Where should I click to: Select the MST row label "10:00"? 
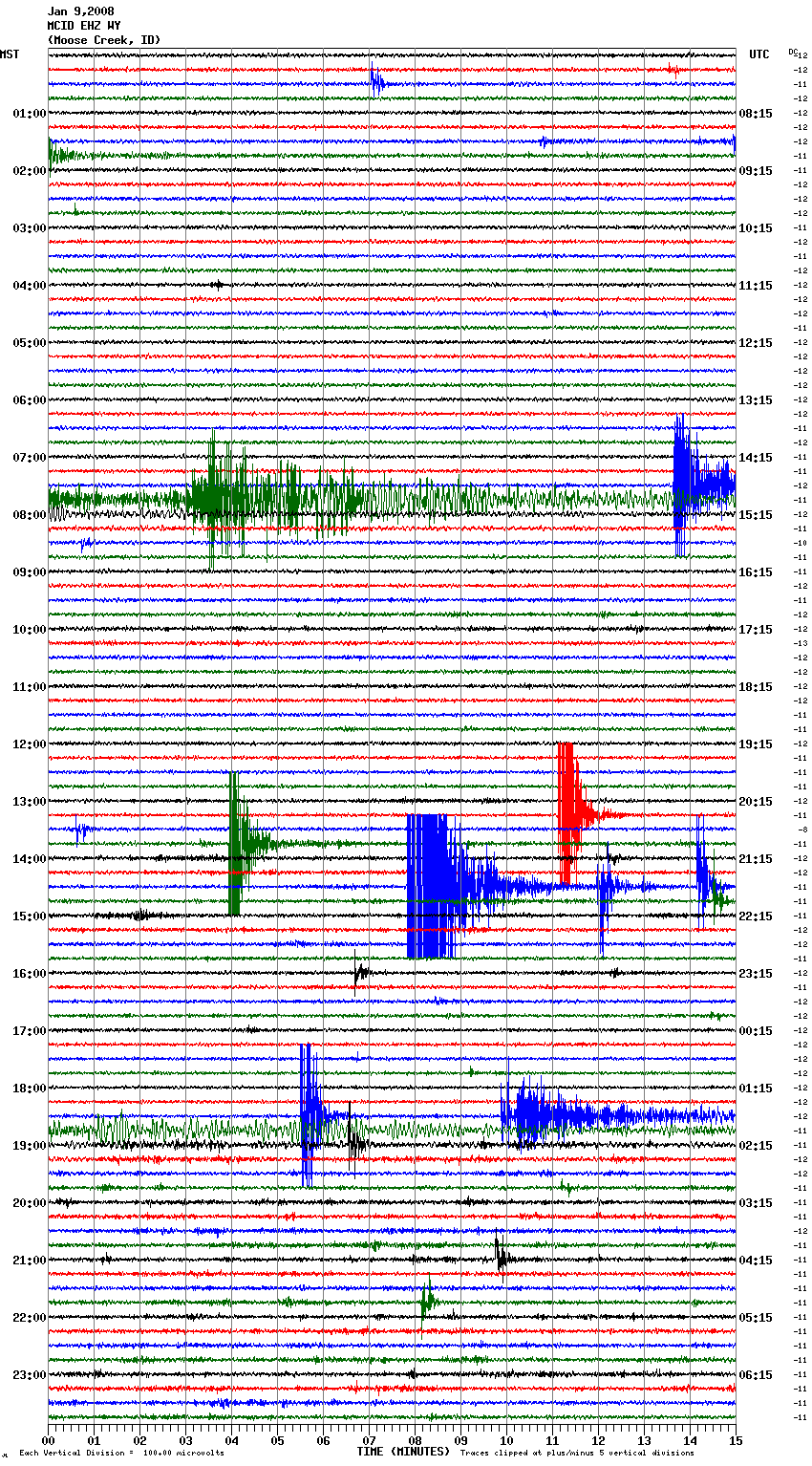coord(30,629)
